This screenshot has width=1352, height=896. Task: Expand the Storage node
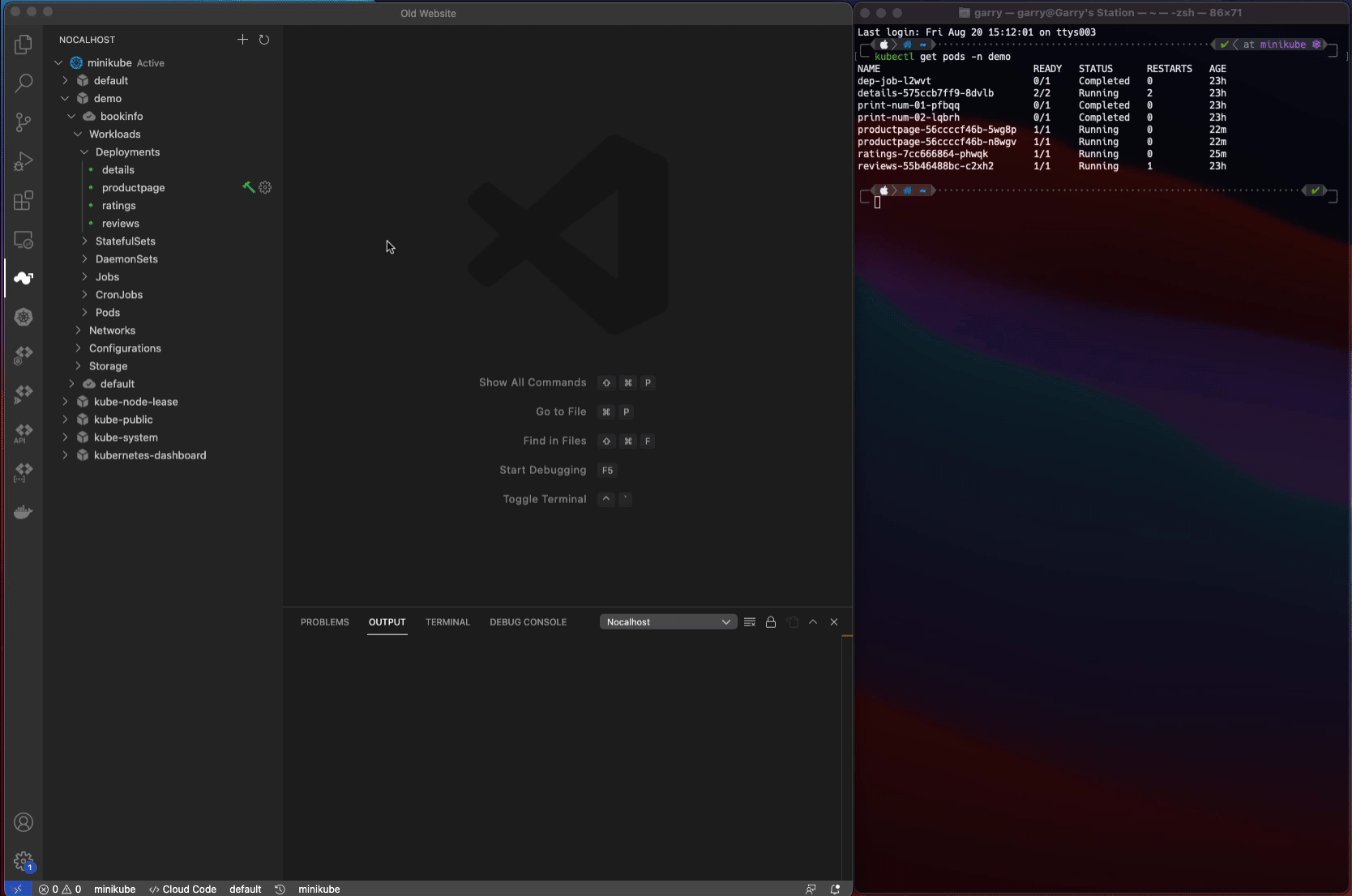coord(78,365)
